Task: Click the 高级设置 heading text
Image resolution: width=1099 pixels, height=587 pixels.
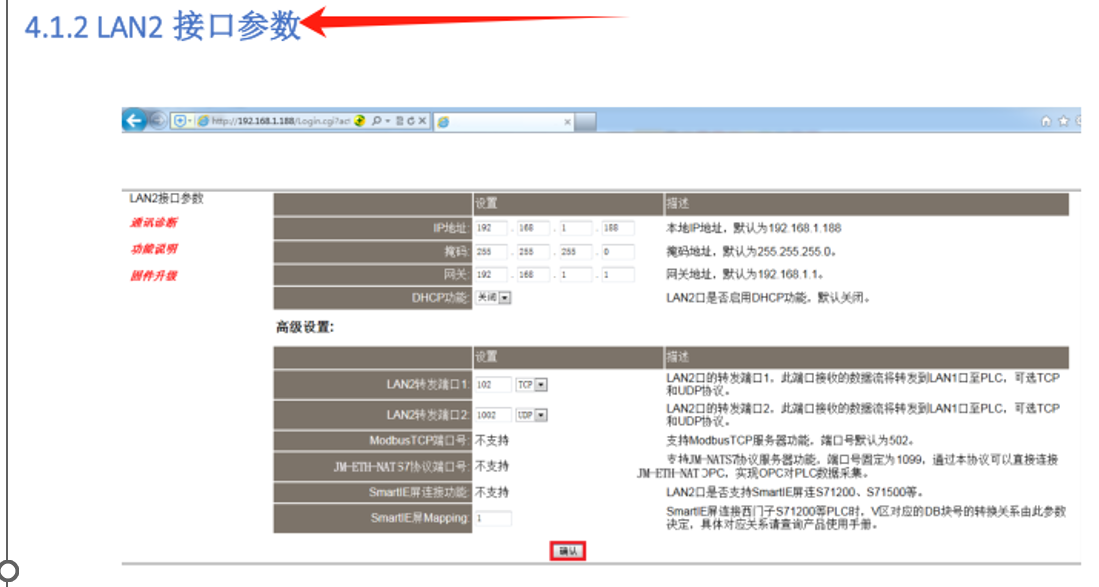Action: click(305, 327)
